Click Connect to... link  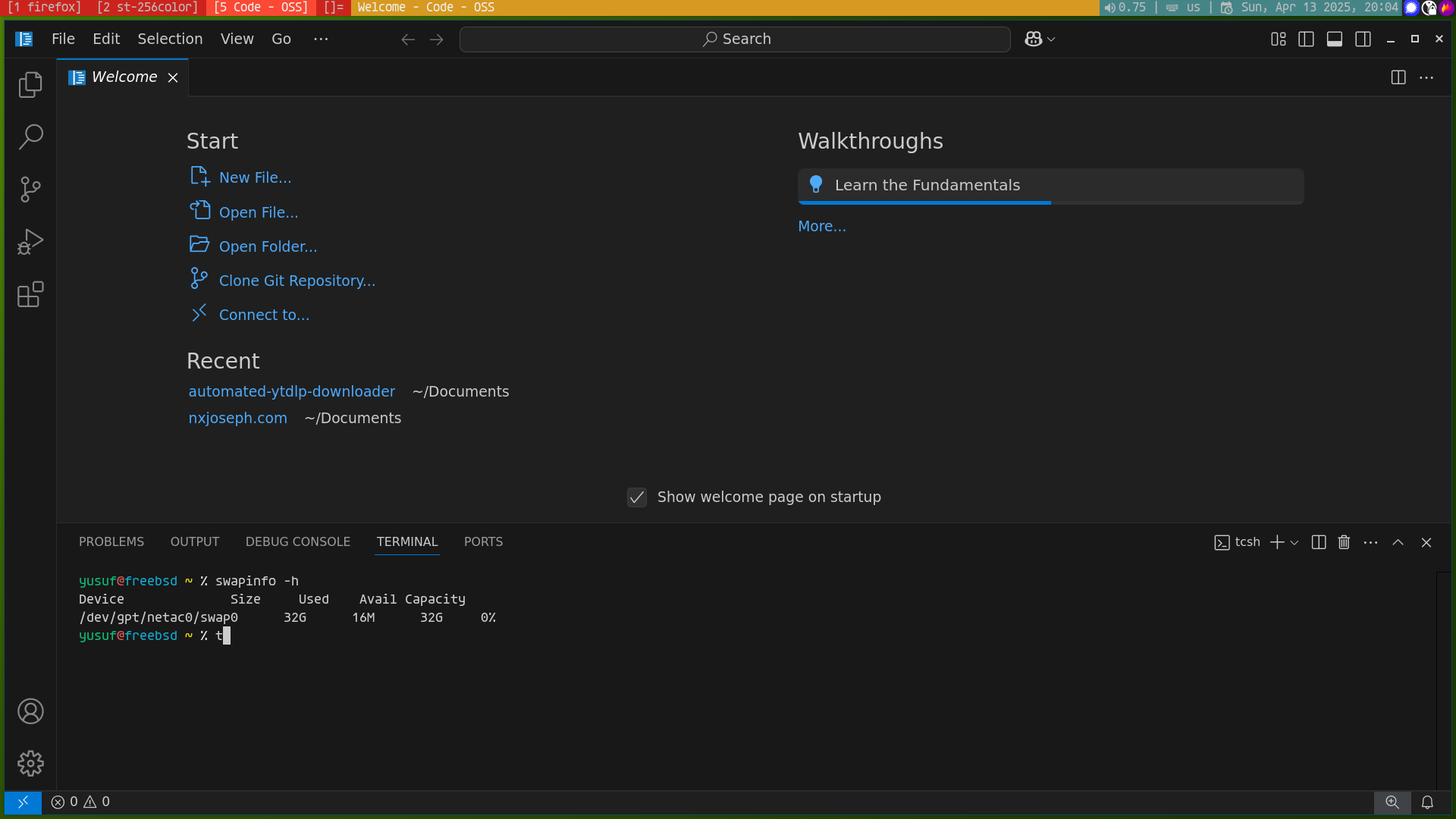[x=264, y=315]
